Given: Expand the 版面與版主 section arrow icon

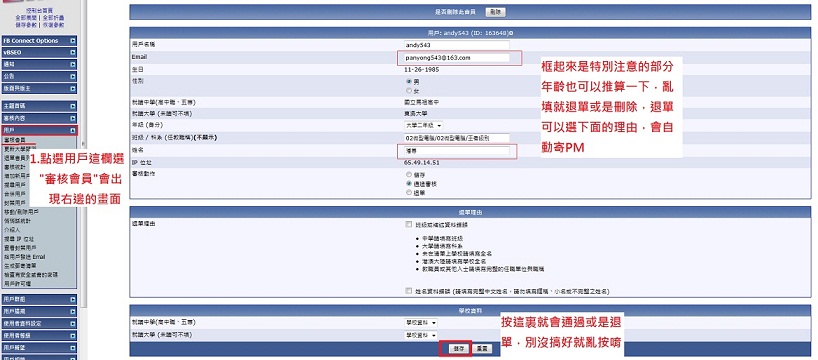Looking at the screenshot, I should 73,89.
